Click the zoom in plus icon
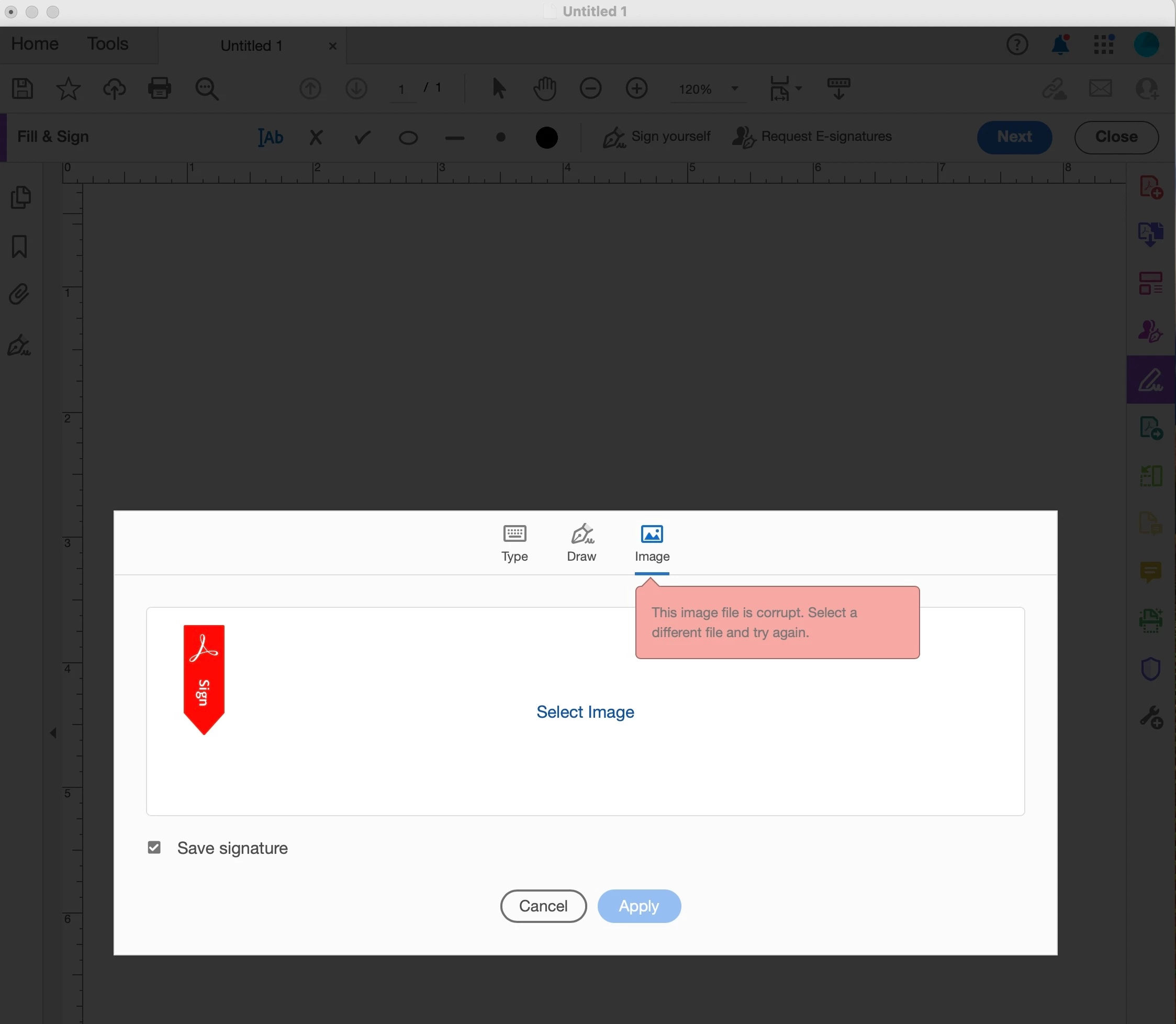1176x1024 pixels. click(x=636, y=88)
